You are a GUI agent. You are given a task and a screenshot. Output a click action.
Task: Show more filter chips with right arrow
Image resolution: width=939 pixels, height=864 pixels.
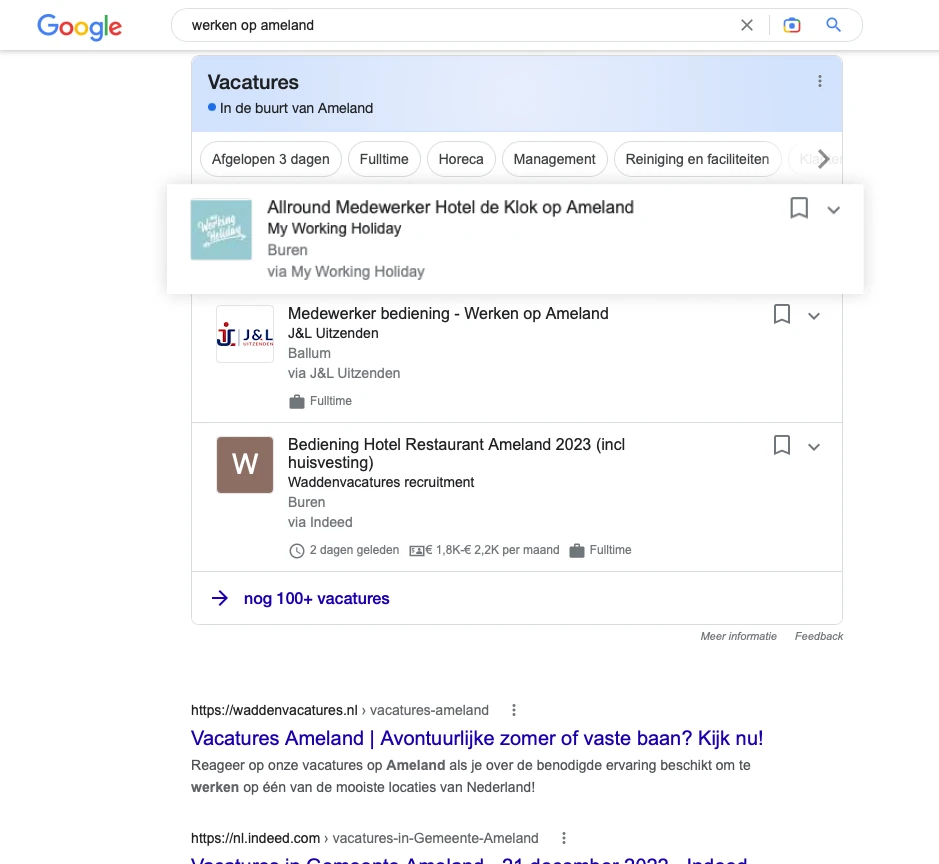pos(824,159)
